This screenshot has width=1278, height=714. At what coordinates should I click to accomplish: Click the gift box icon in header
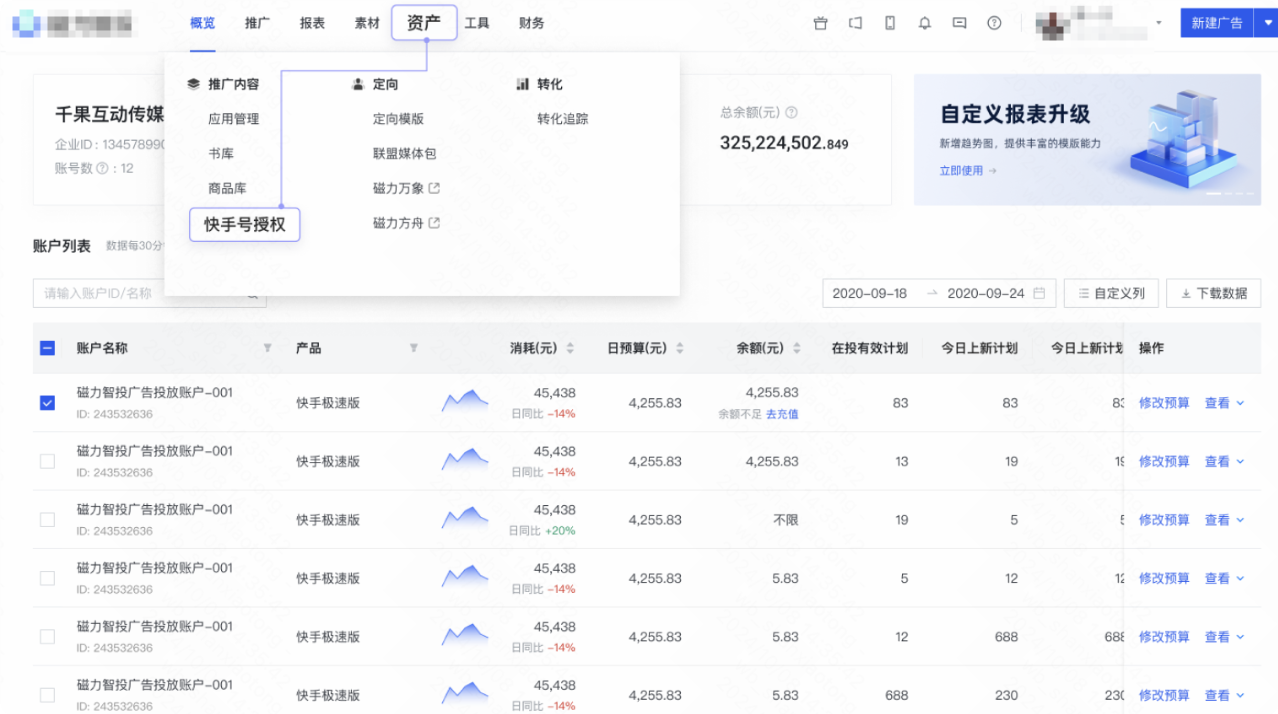click(x=821, y=23)
